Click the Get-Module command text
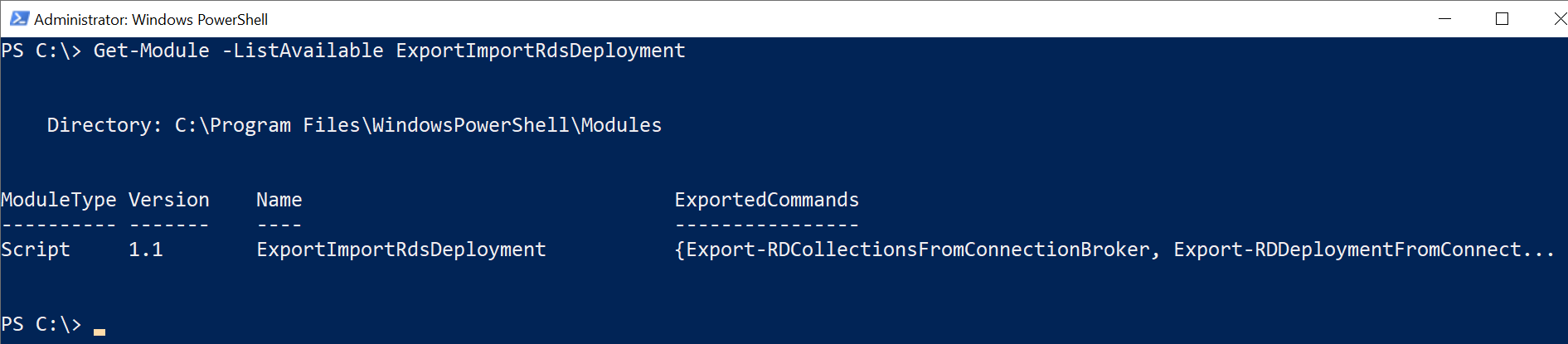Image resolution: width=1568 pixels, height=344 pixels. click(152, 51)
